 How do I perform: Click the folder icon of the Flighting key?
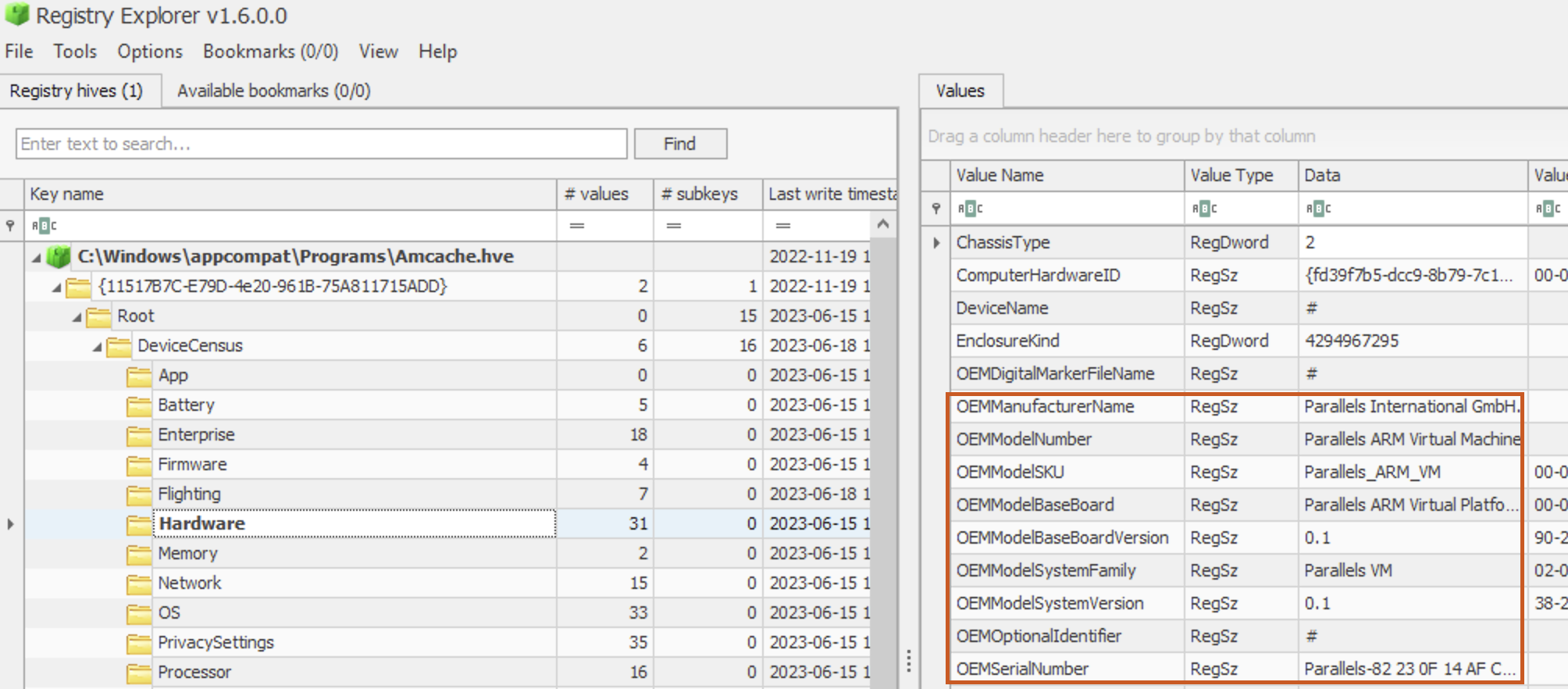(x=139, y=495)
